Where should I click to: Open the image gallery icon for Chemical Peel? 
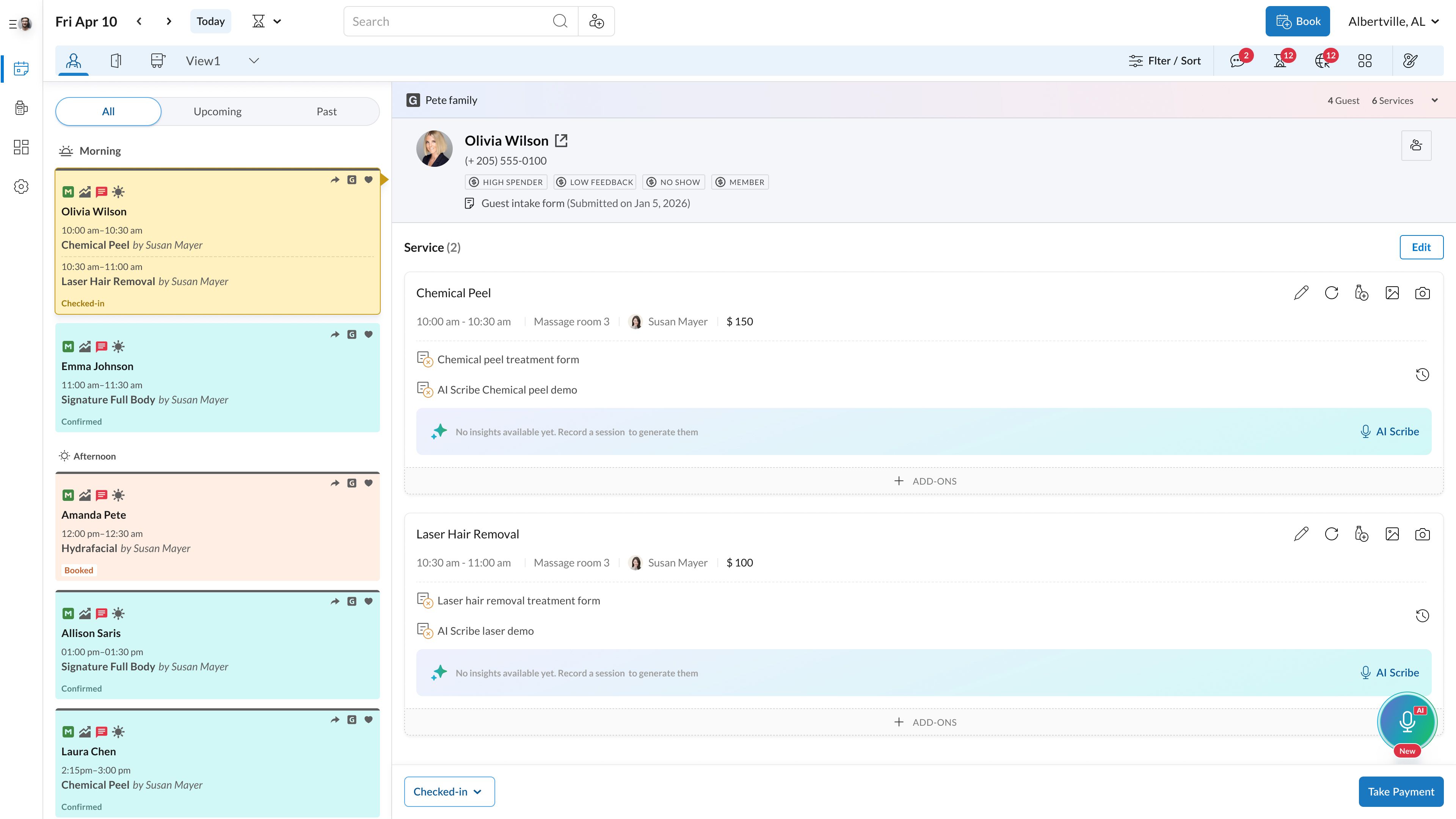pyautogui.click(x=1392, y=293)
